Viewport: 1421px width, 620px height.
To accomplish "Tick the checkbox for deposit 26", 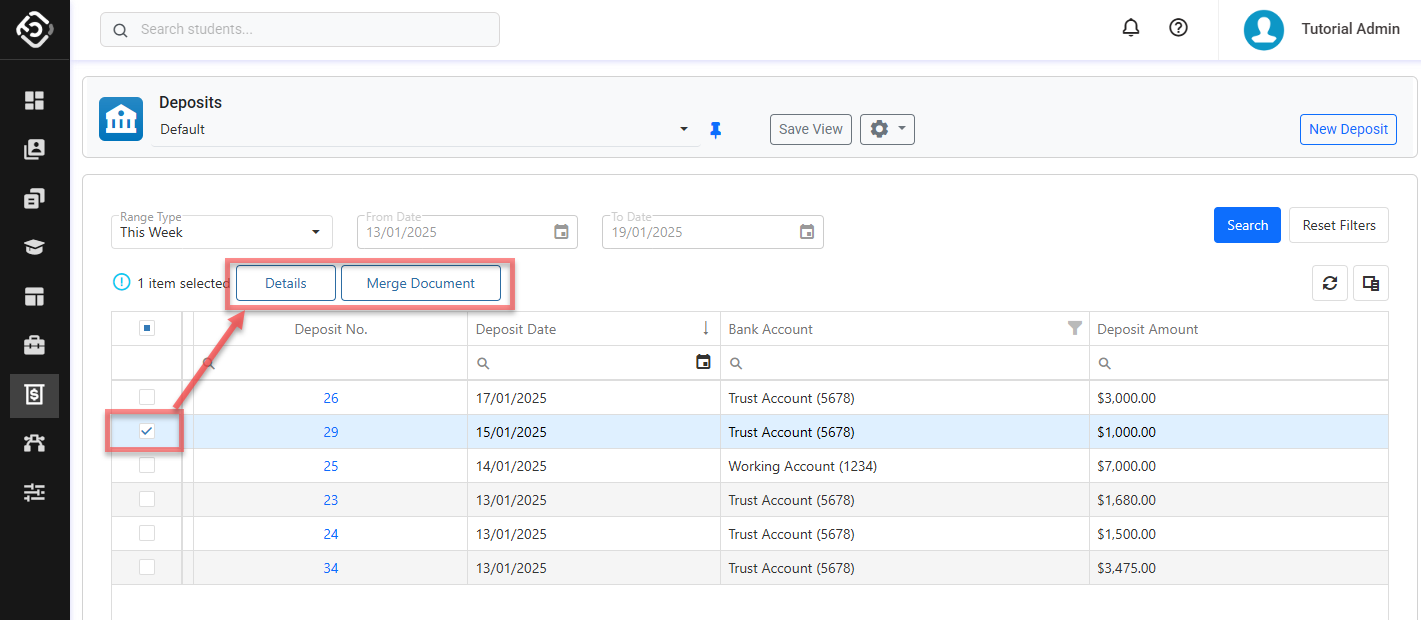I will (147, 398).
